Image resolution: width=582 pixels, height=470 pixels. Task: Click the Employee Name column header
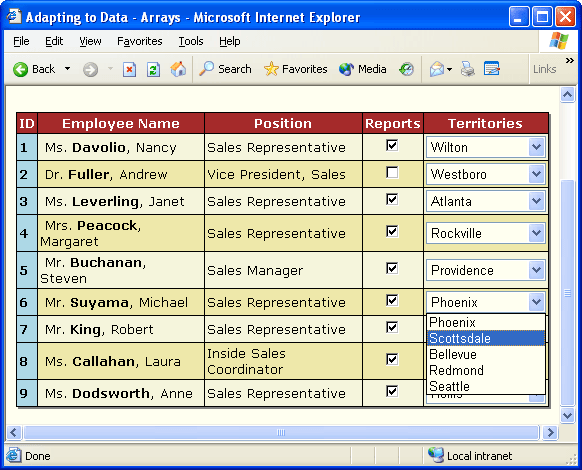[121, 124]
